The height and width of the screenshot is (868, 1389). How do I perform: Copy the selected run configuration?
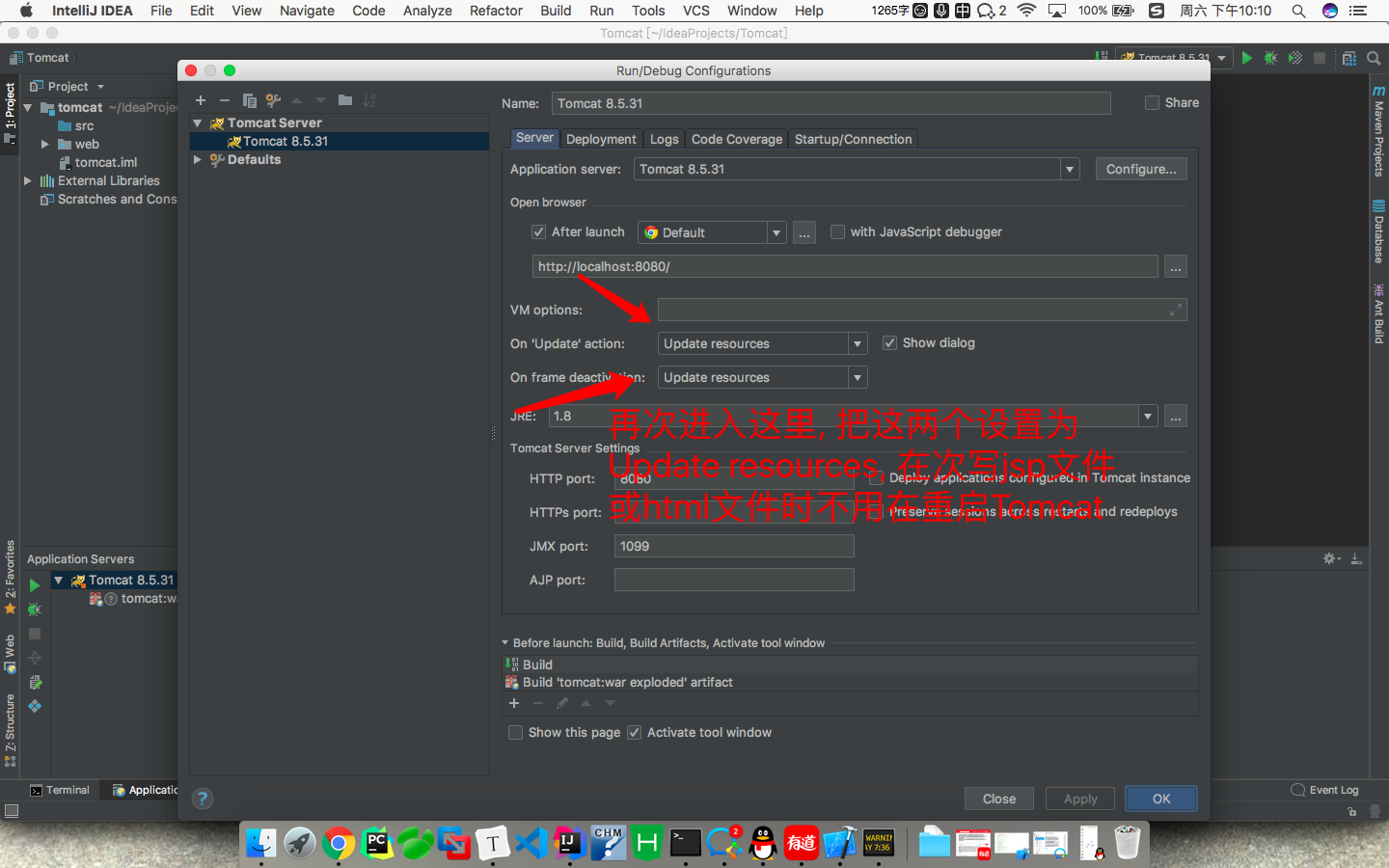[249, 100]
